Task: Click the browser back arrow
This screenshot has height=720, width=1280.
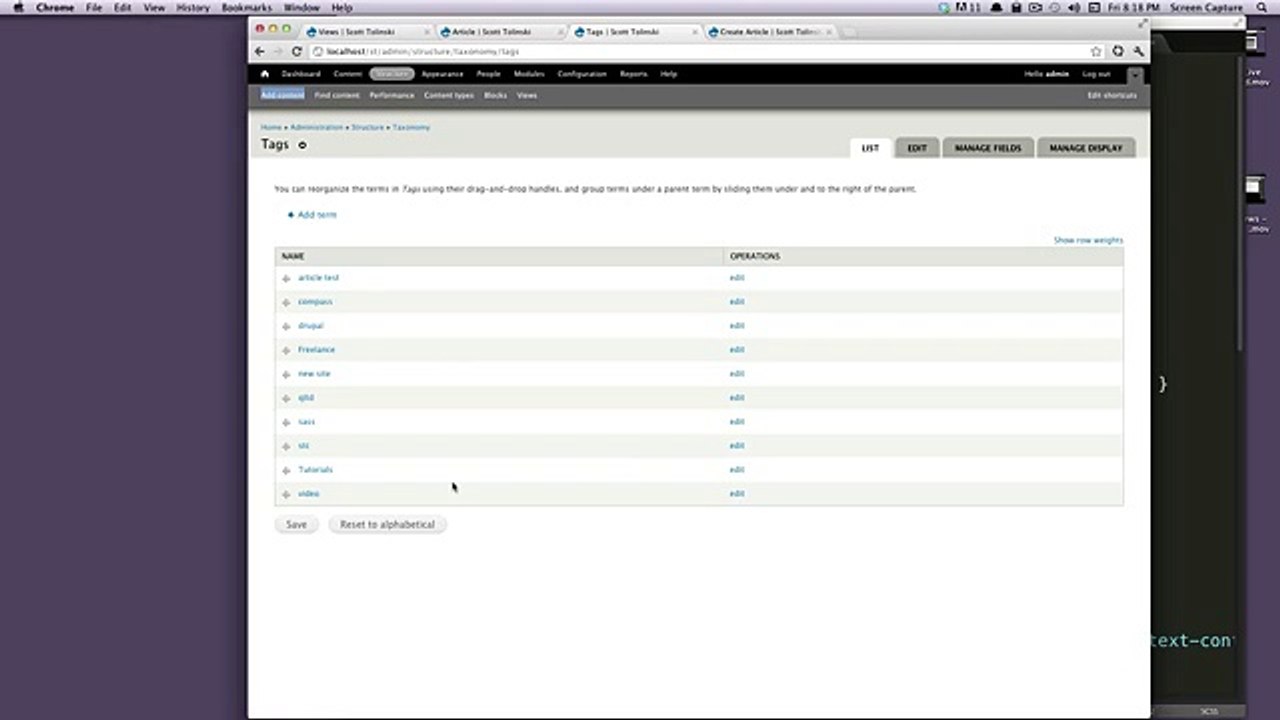Action: pos(260,51)
